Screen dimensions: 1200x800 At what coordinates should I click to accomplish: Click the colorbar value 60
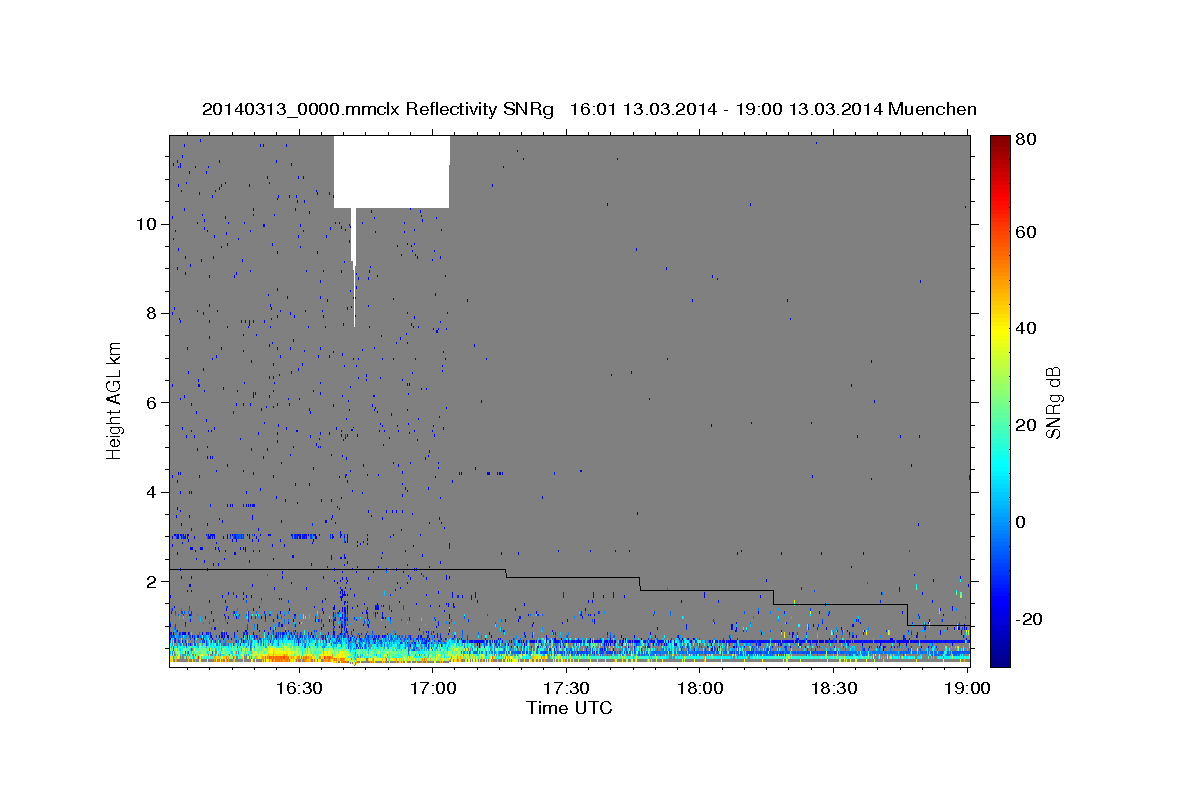(1028, 232)
